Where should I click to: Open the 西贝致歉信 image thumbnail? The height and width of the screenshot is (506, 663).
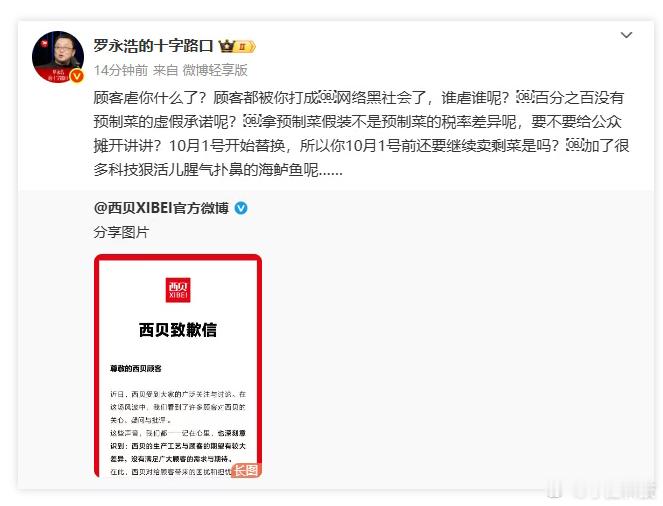click(x=178, y=366)
